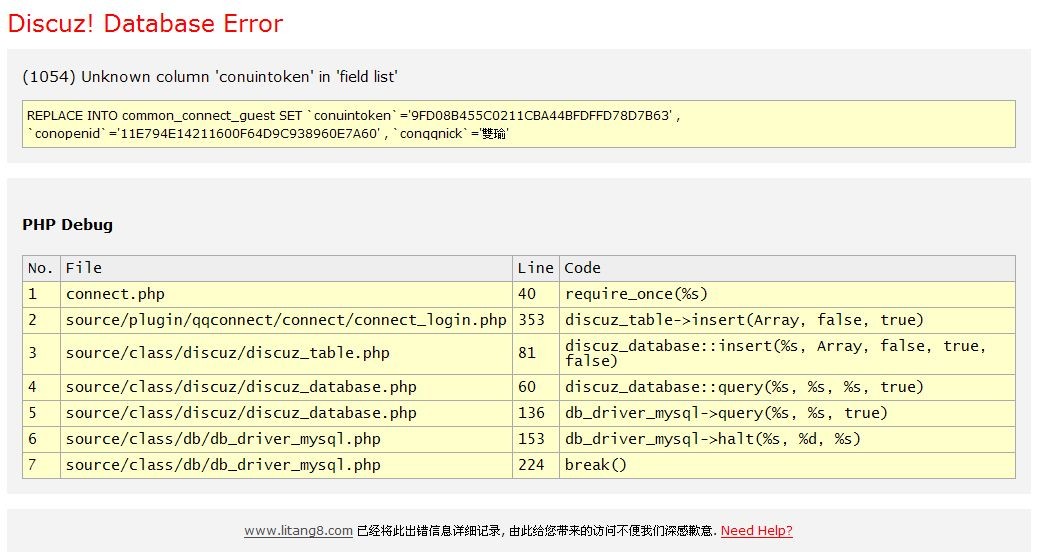The image size is (1048, 556).
Task: Click line number 353 cell
Action: (532, 320)
